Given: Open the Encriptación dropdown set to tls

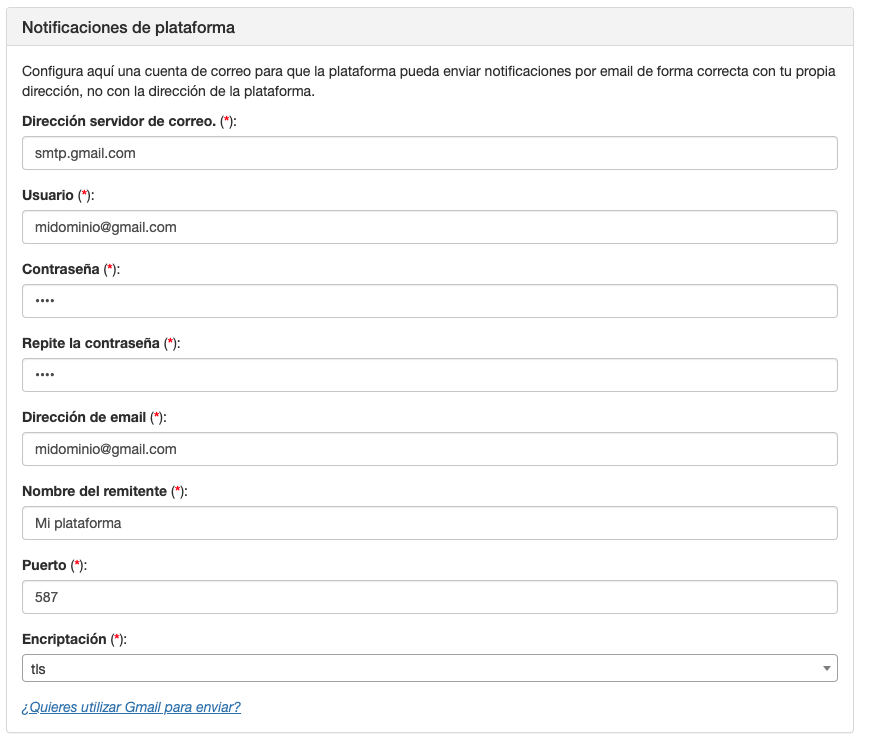Looking at the screenshot, I should click(429, 668).
